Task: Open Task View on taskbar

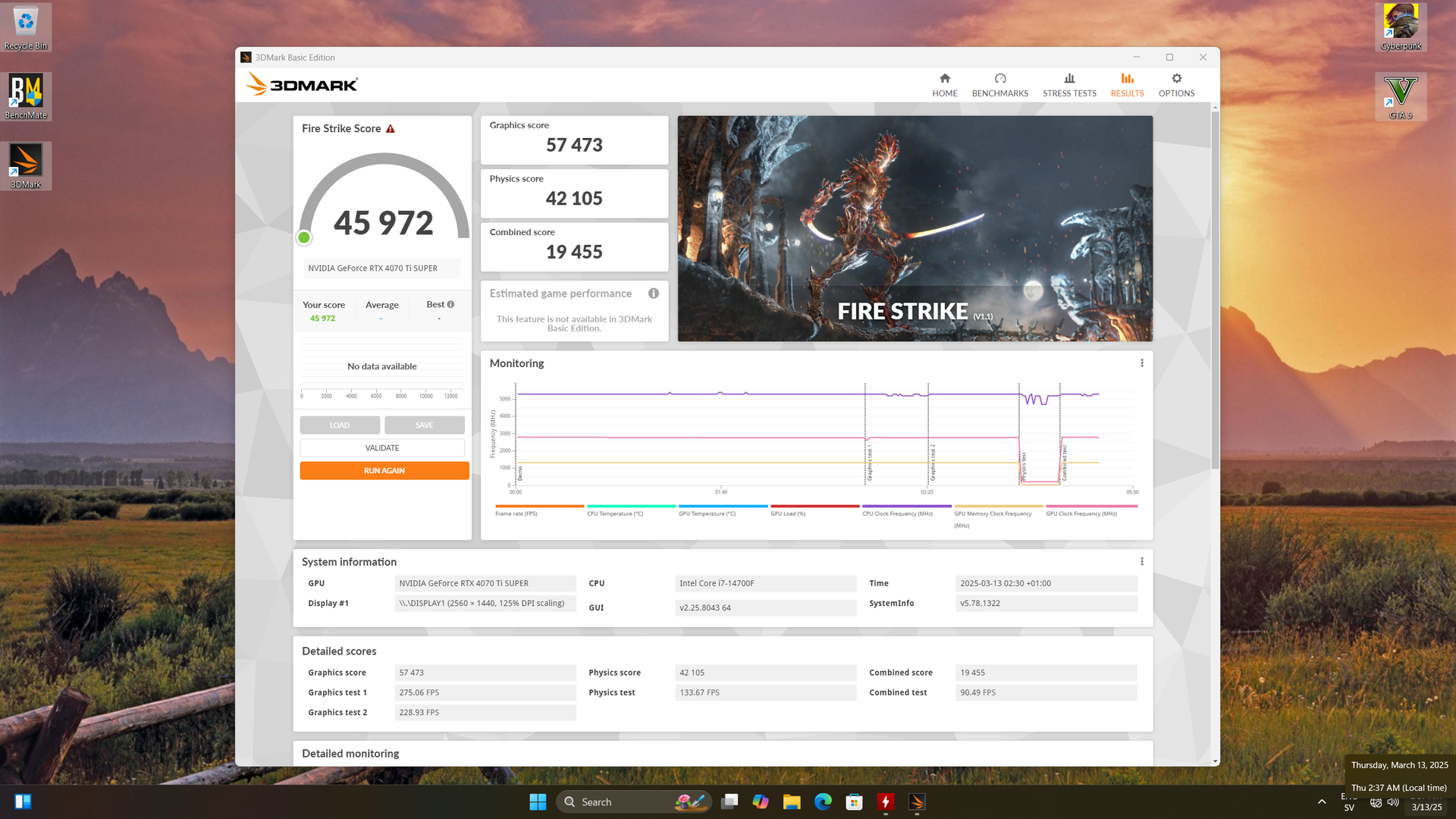Action: [x=730, y=802]
